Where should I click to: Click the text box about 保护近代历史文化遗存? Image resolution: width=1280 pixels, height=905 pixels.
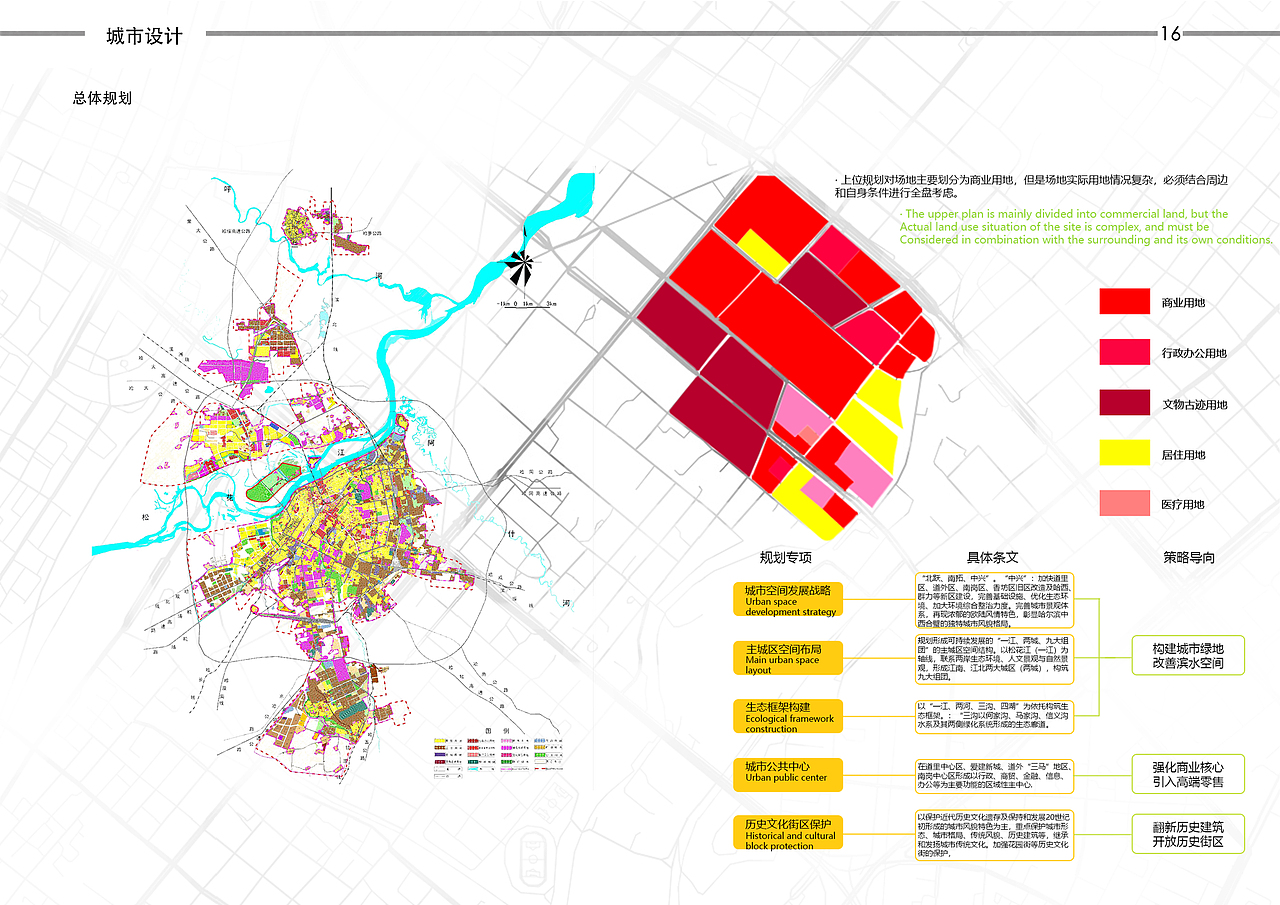point(994,835)
